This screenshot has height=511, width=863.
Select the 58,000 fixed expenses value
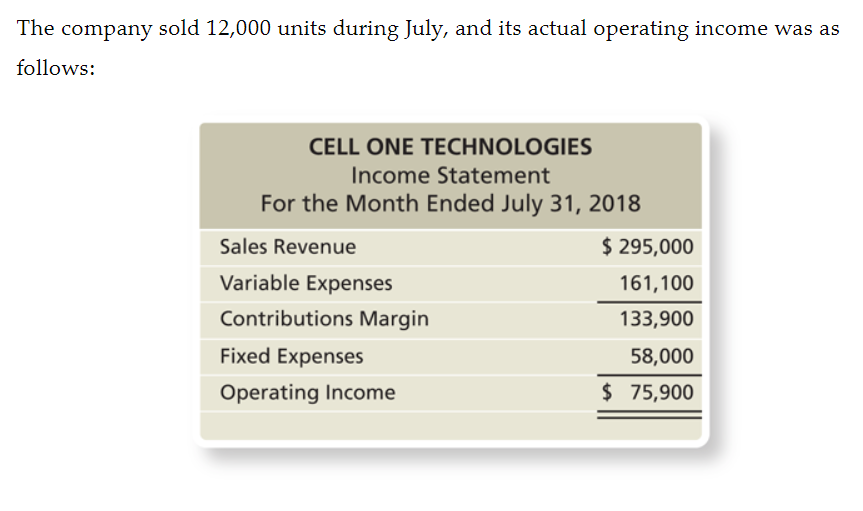(662, 356)
